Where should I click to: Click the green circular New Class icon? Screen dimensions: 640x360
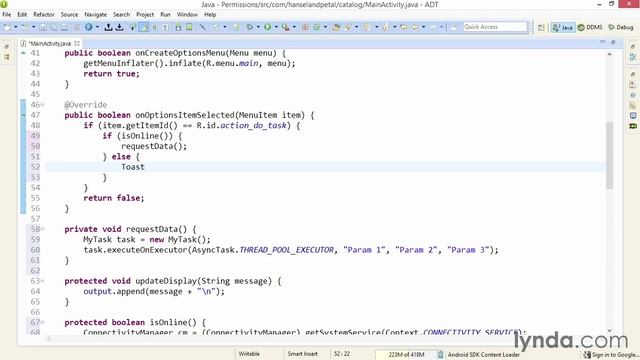(x=316, y=27)
